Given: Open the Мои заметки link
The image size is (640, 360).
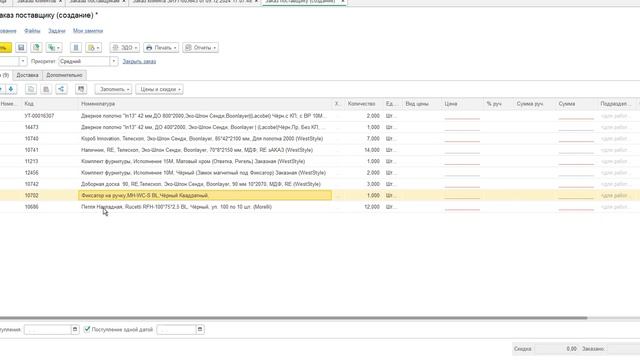Looking at the screenshot, I should (88, 31).
